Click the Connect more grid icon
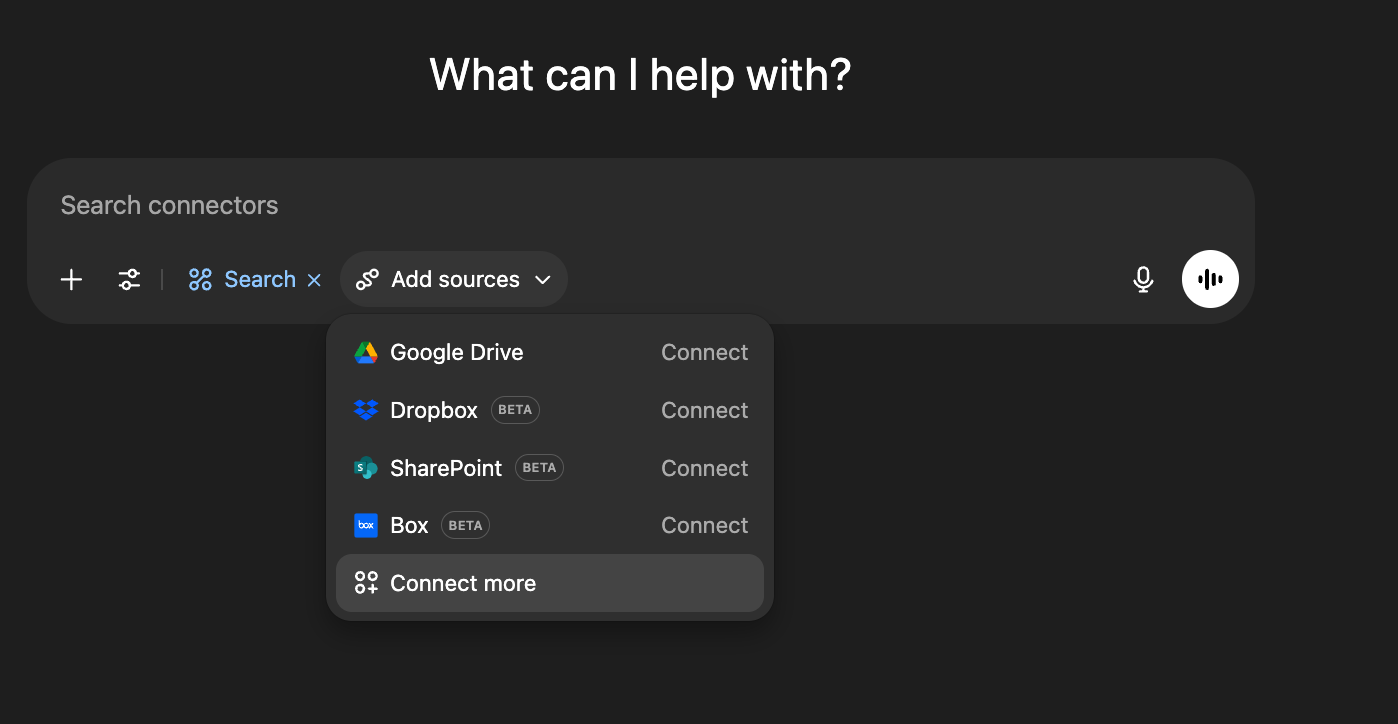 pos(366,584)
